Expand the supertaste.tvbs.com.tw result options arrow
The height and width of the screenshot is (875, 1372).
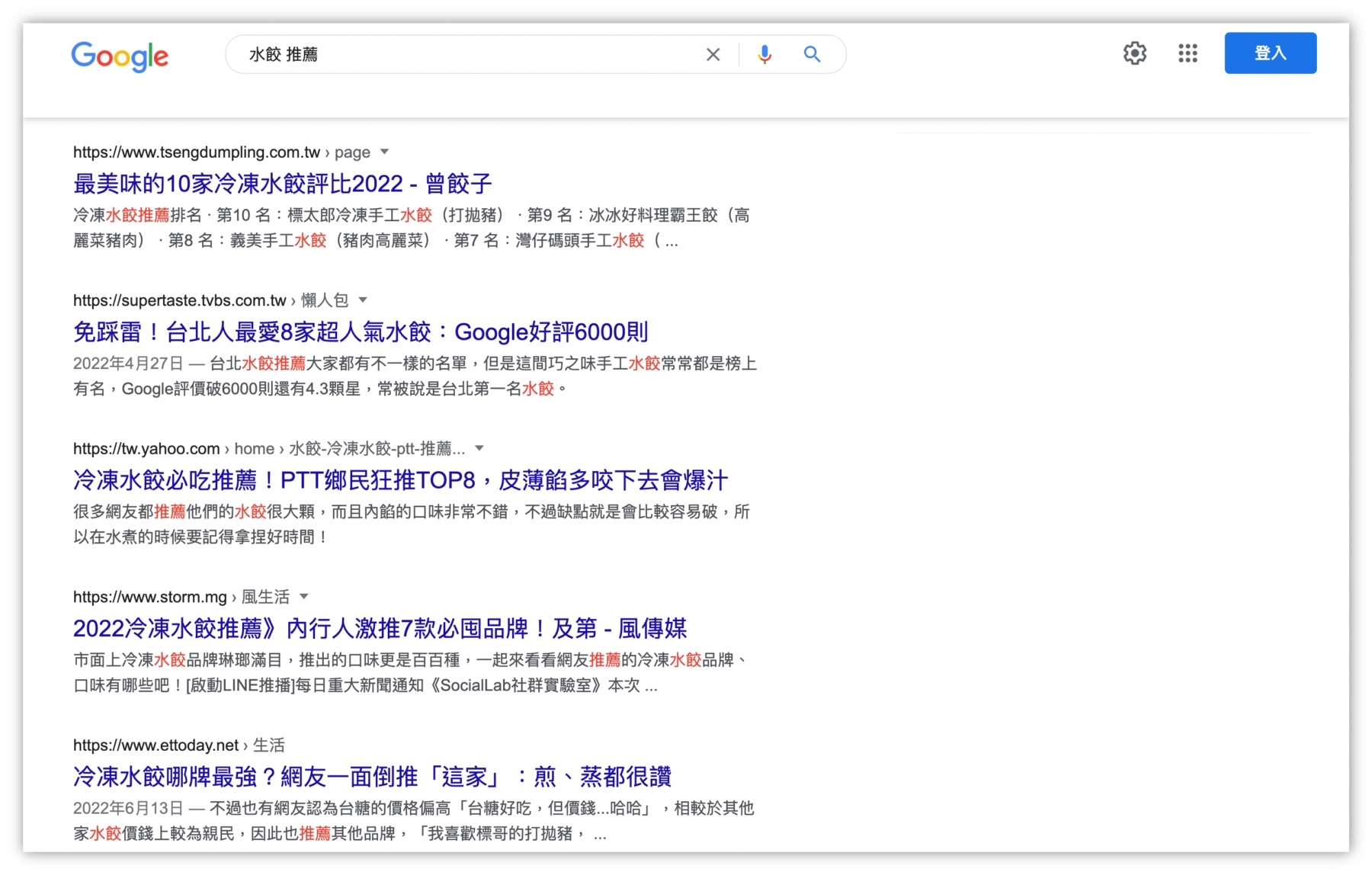pos(363,300)
